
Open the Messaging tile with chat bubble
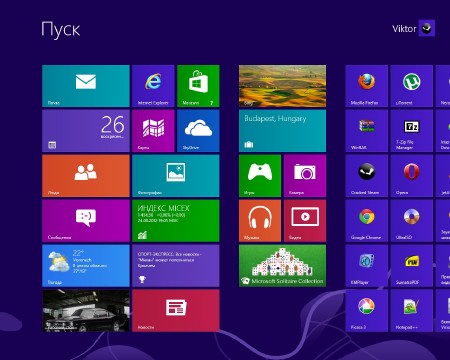[86, 221]
